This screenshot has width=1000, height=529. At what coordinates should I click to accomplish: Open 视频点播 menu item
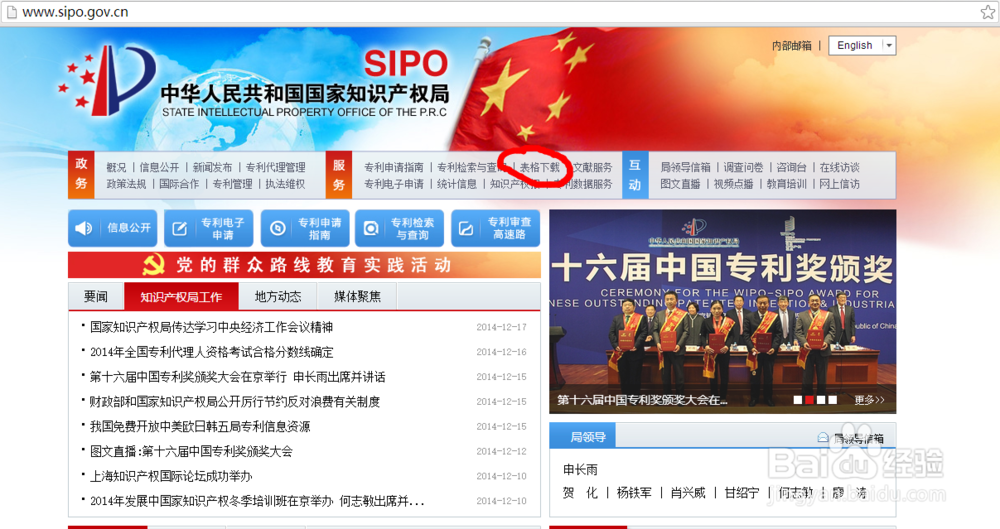click(733, 184)
